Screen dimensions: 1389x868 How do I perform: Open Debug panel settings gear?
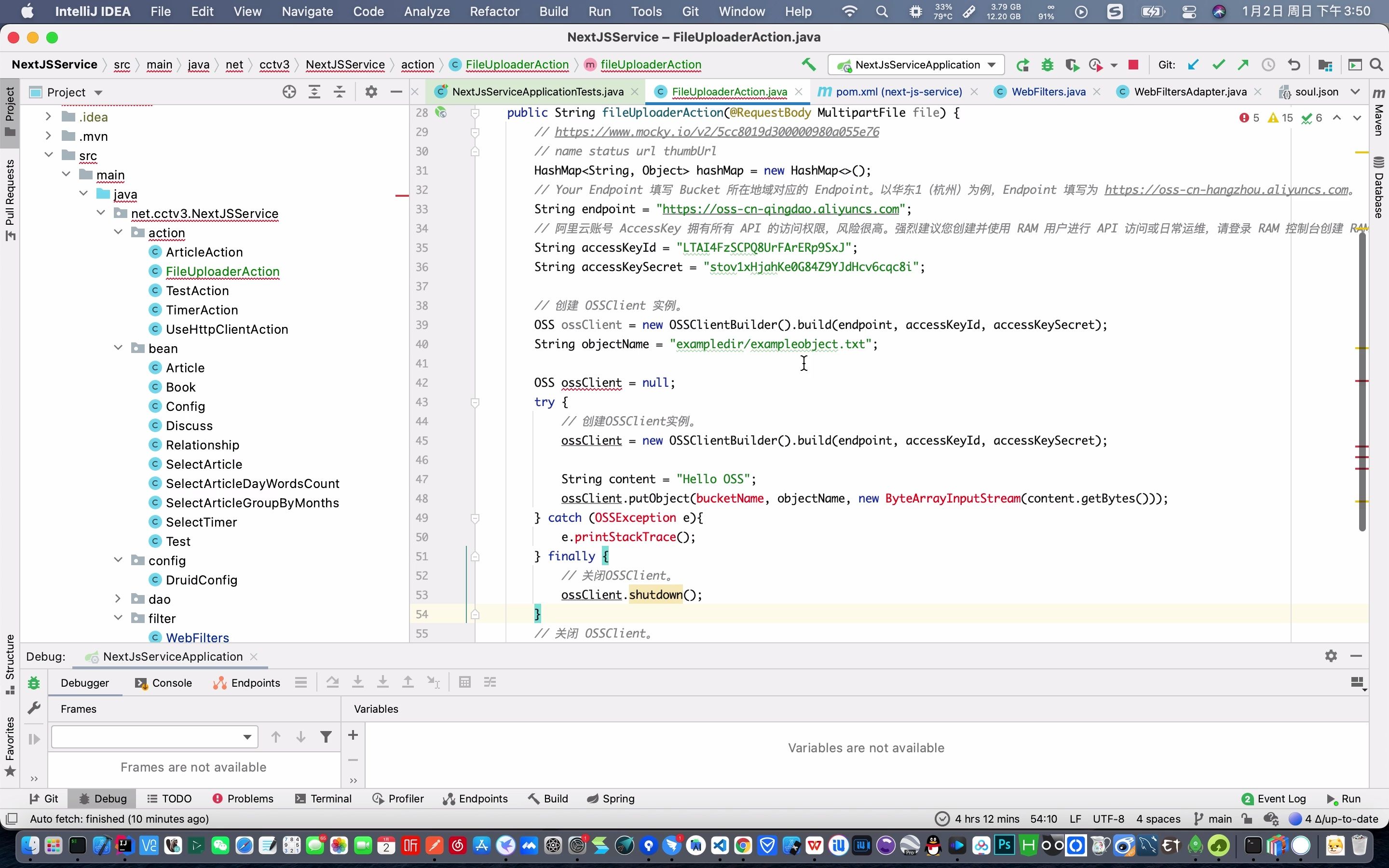click(1331, 656)
